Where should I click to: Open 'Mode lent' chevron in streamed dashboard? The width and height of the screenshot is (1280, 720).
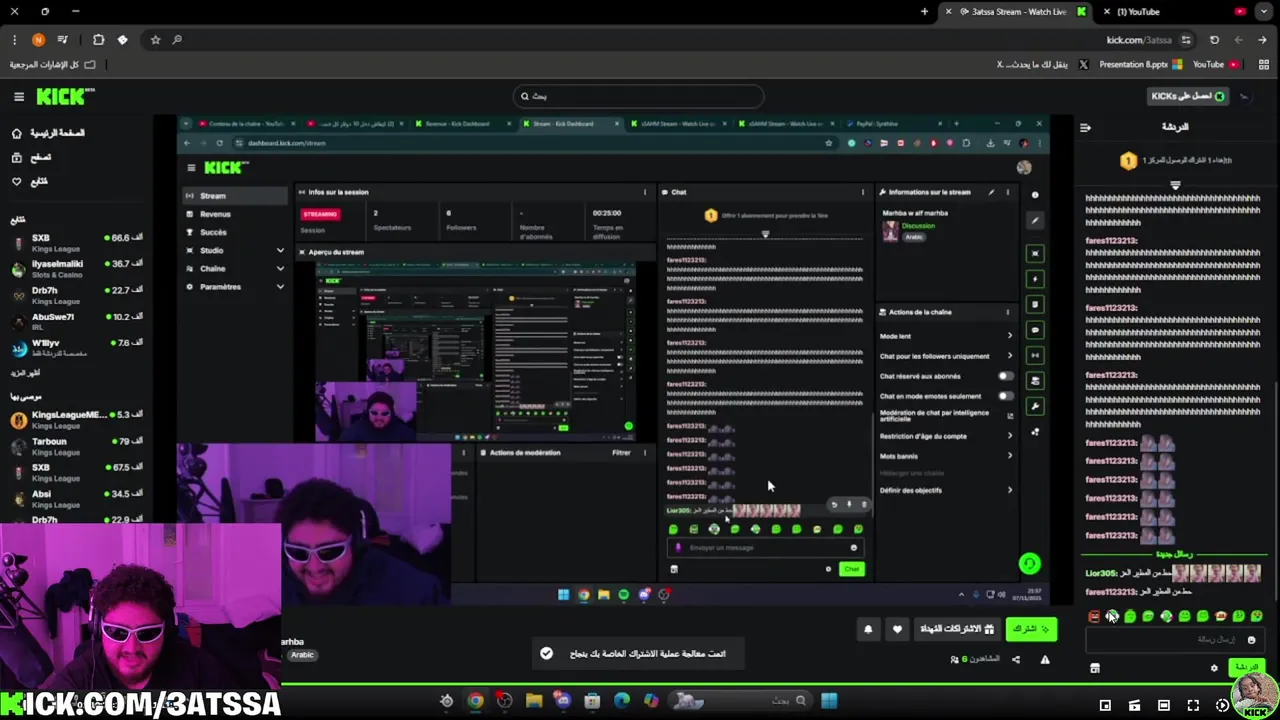(1009, 336)
